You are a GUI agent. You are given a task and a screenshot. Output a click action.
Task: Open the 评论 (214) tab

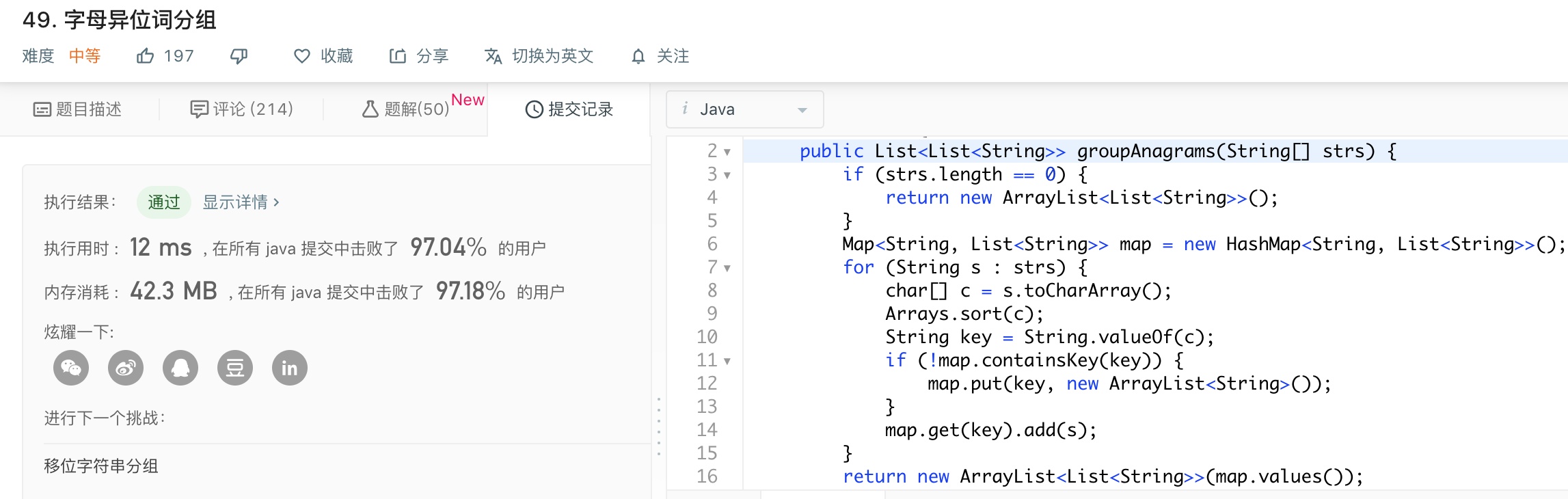click(241, 109)
